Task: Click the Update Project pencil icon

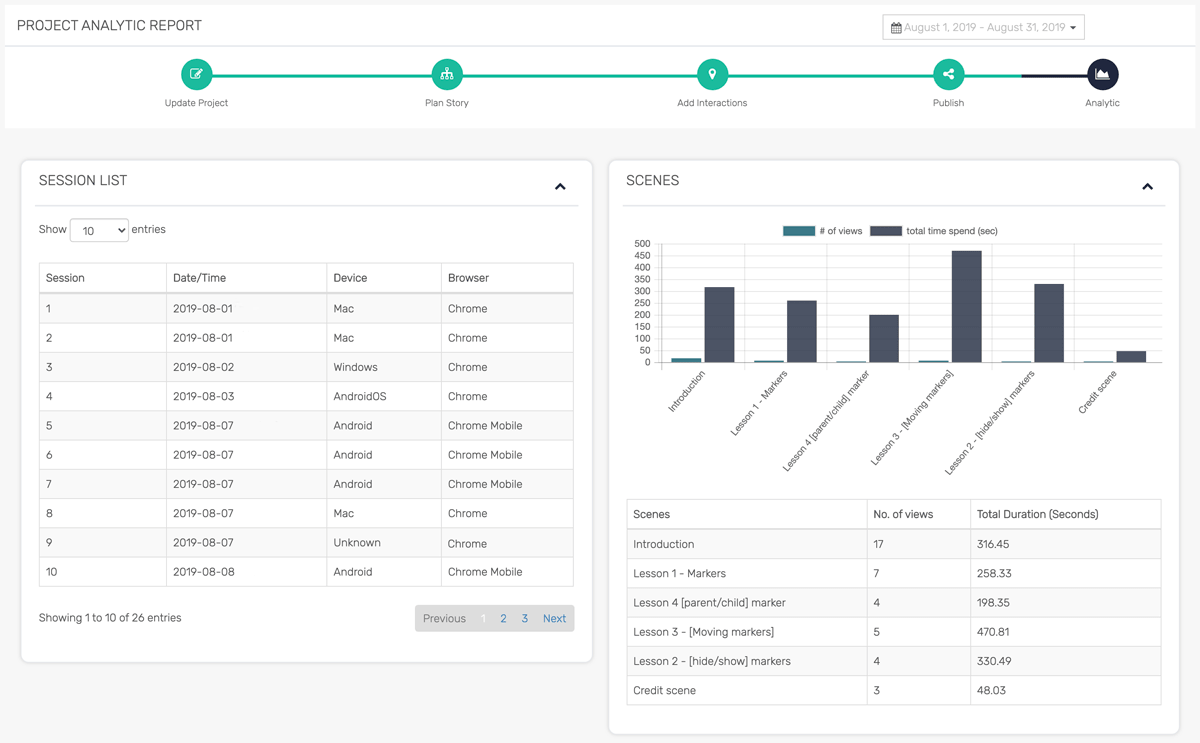Action: pyautogui.click(x=196, y=74)
